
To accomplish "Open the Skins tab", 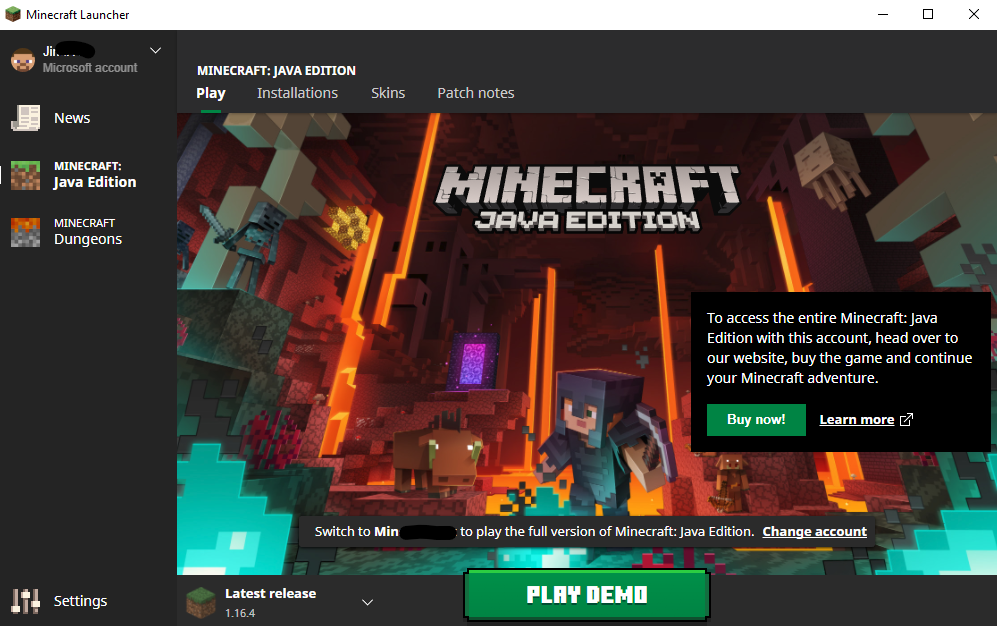I will pyautogui.click(x=388, y=93).
